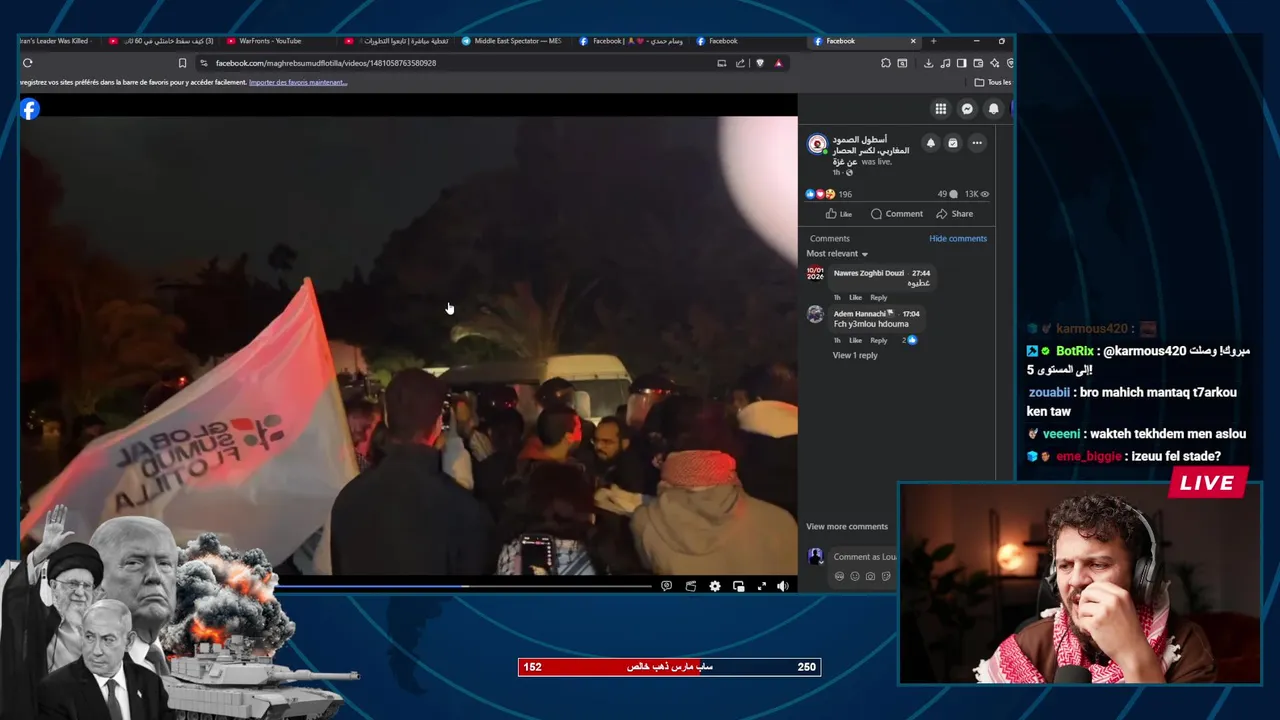Open the browser music note icon

tap(945, 63)
